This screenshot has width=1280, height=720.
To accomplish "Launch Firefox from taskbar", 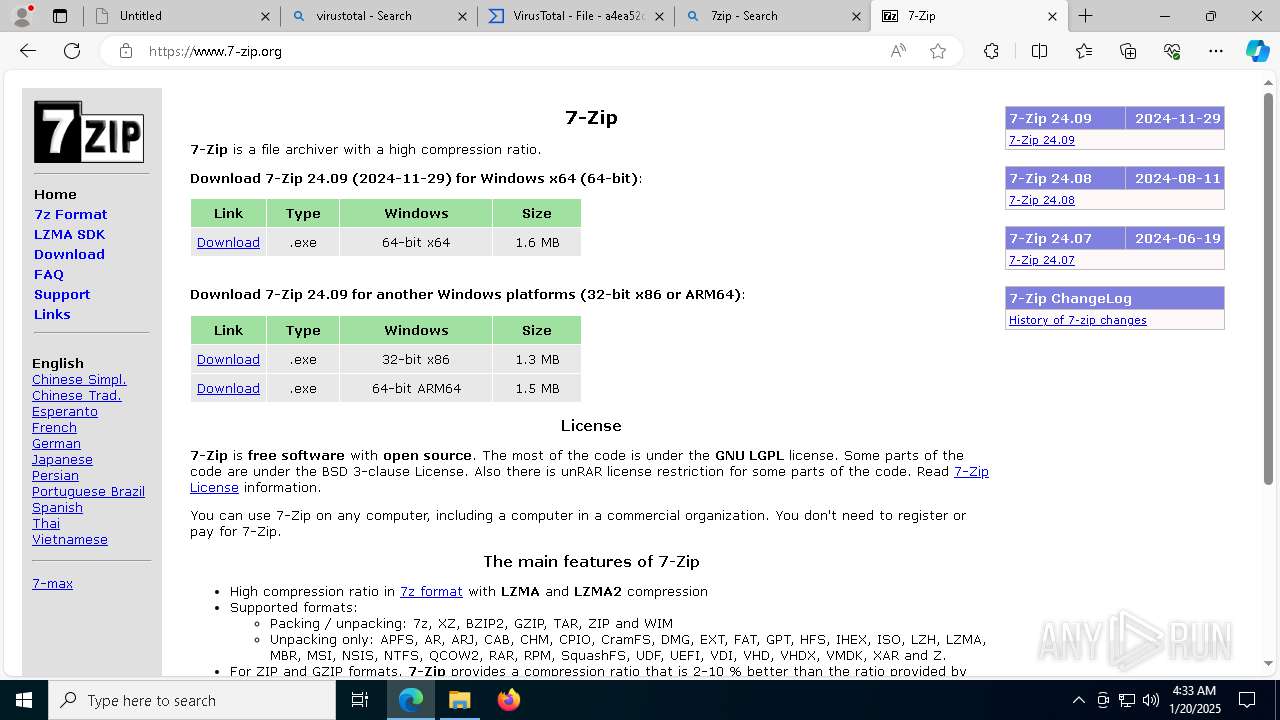I will point(509,700).
